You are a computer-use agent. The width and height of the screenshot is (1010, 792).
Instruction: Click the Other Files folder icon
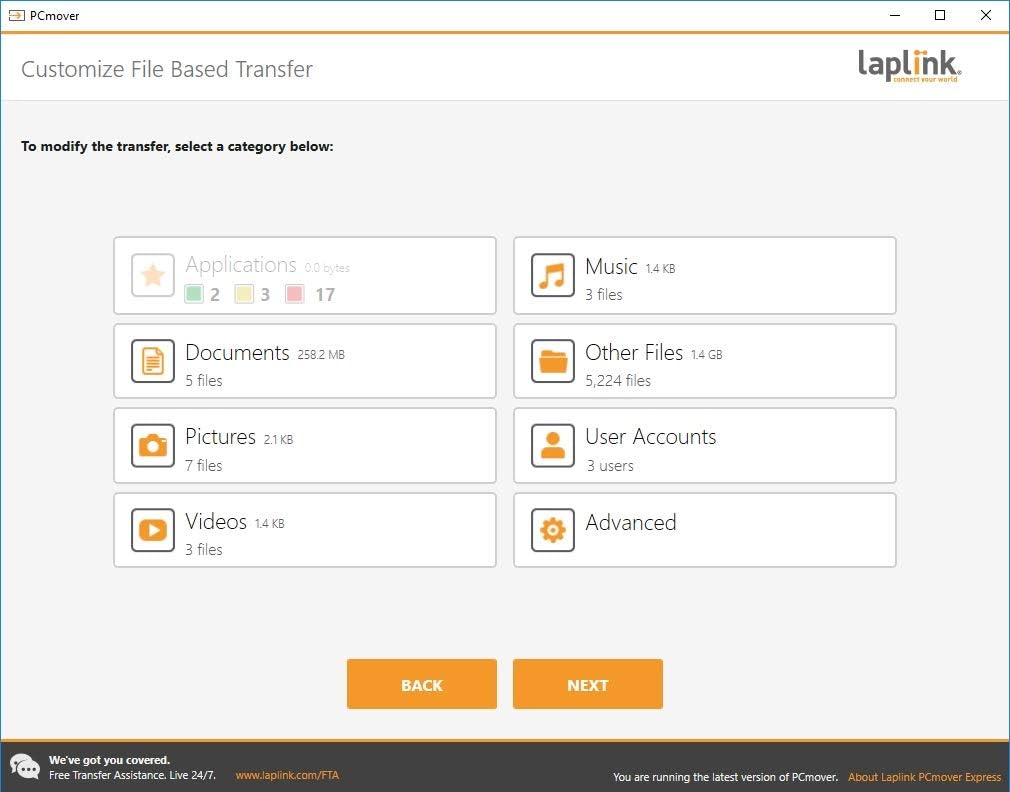[x=553, y=361]
